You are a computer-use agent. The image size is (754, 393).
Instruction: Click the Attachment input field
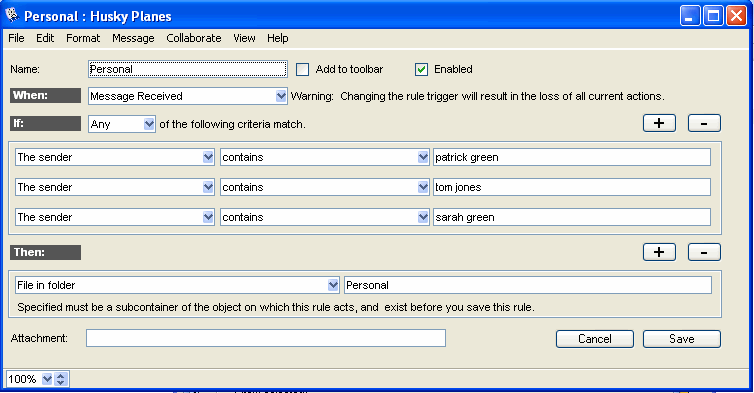pyautogui.click(x=266, y=338)
